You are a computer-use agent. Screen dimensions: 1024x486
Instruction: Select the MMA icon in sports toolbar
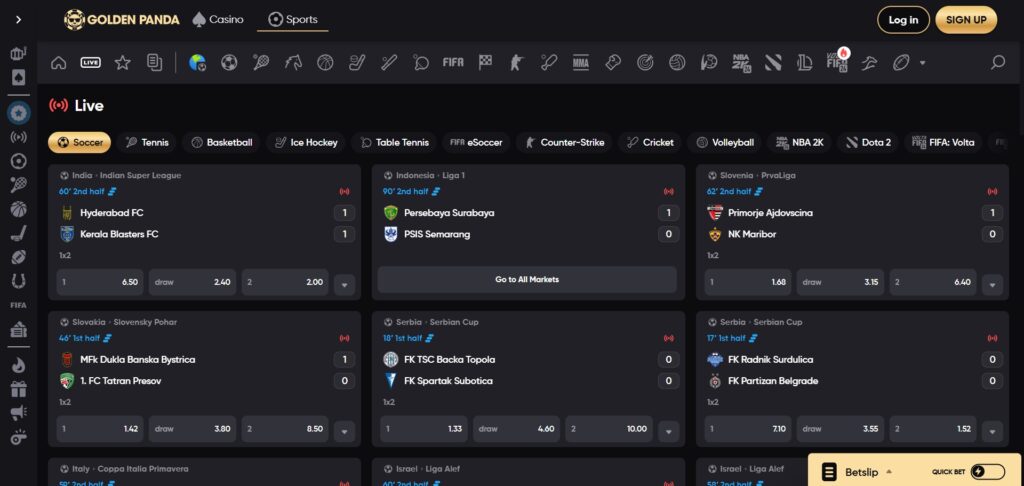[581, 63]
